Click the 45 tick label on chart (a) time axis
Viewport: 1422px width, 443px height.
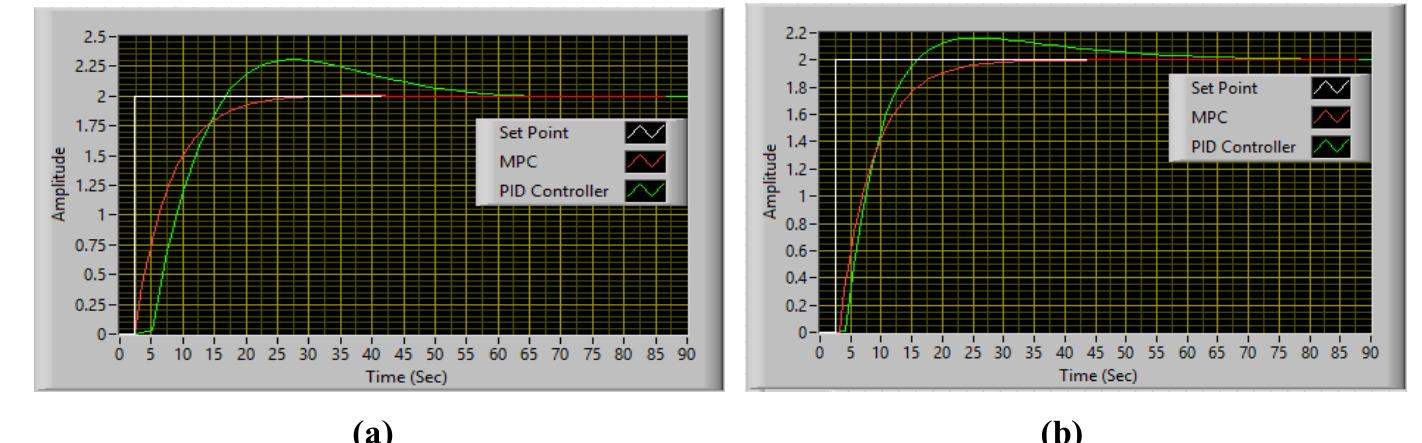404,353
